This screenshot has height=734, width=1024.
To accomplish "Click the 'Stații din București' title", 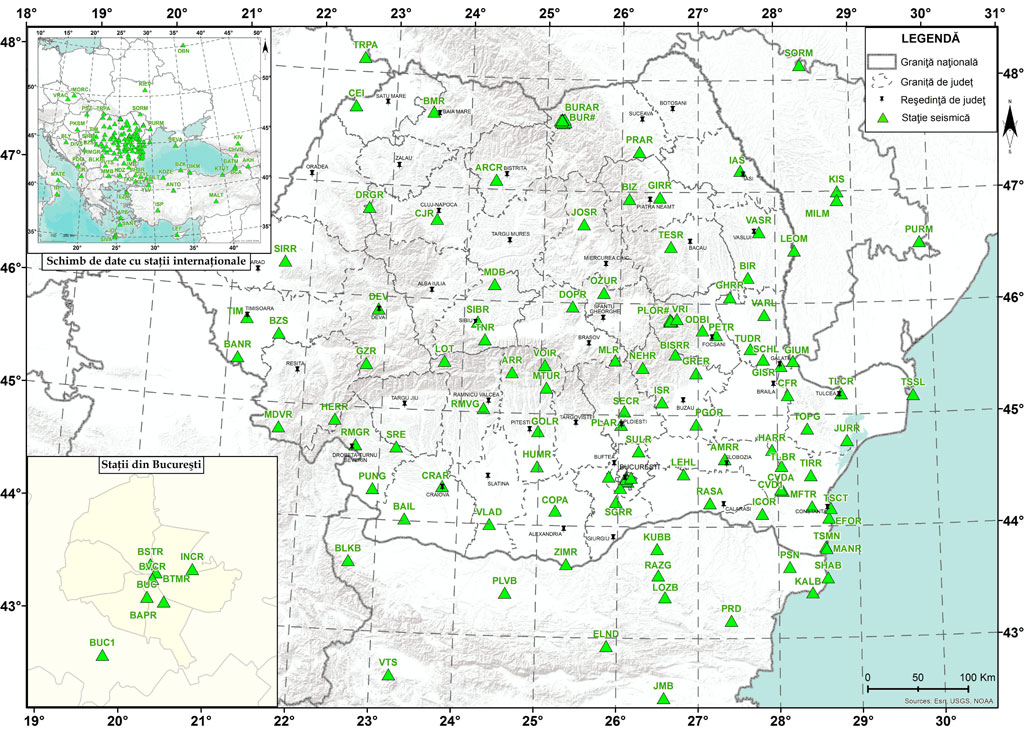I will pyautogui.click(x=152, y=465).
